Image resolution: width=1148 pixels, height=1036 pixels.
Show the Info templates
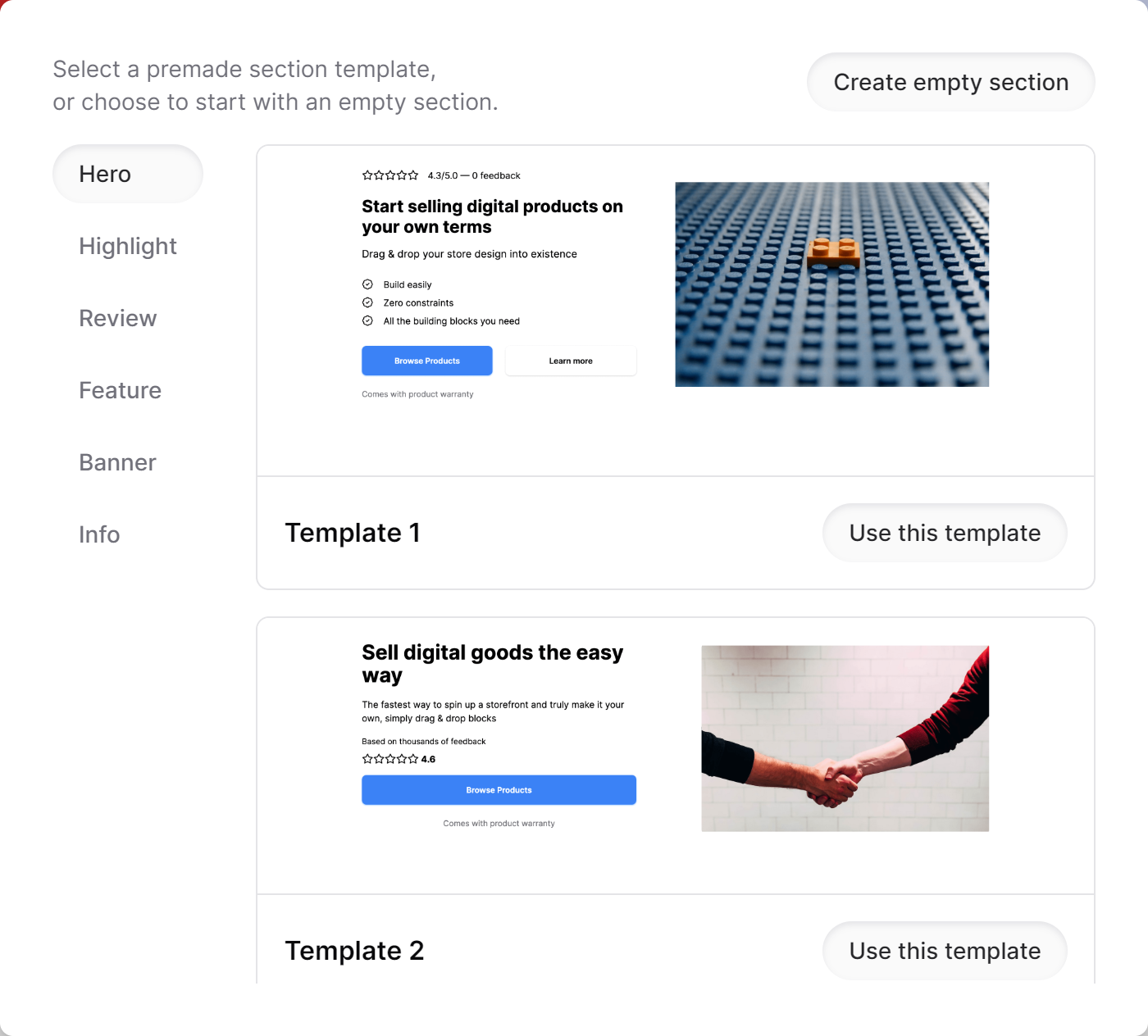[x=99, y=534]
